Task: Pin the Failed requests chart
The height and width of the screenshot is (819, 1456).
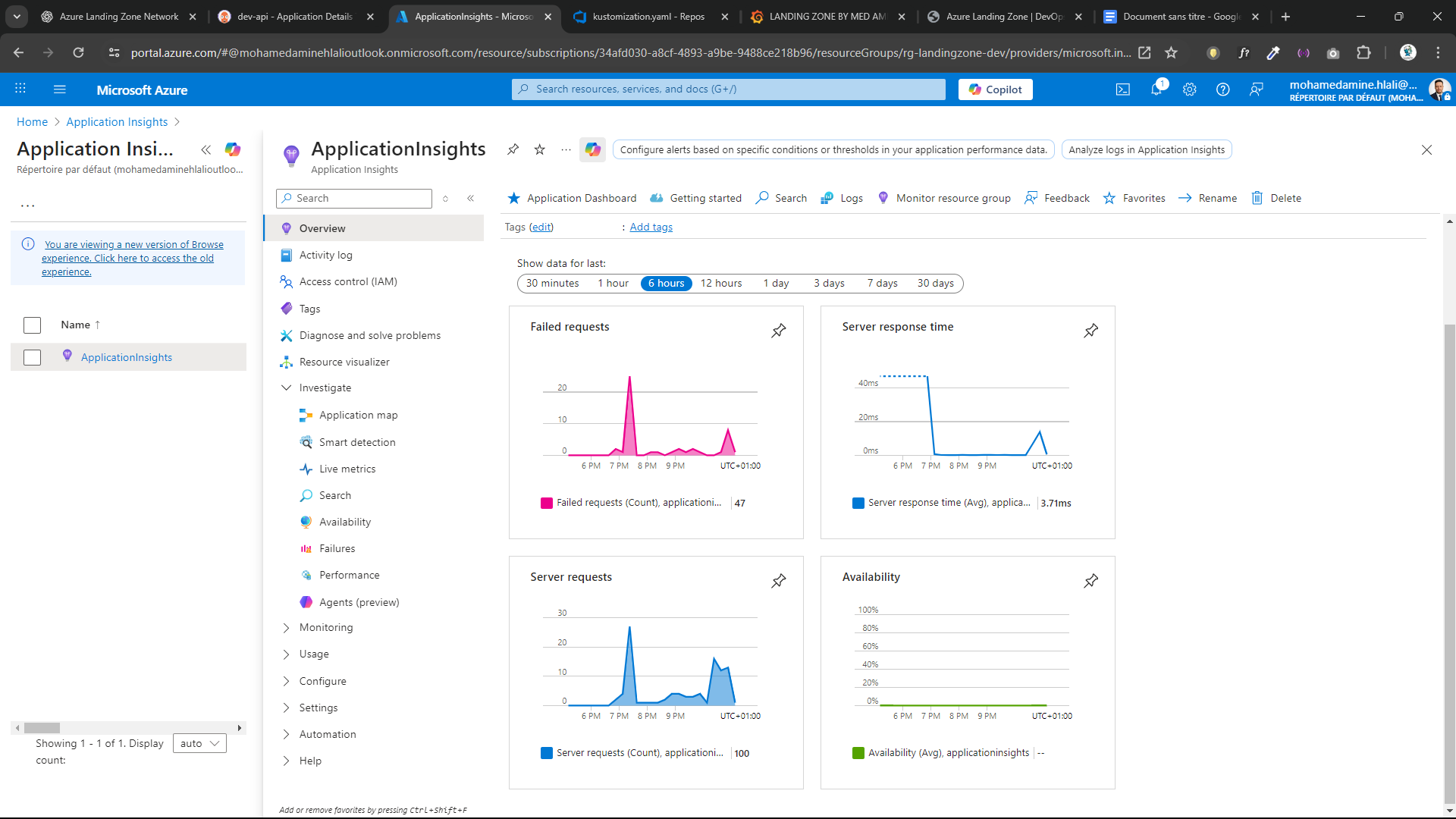Action: coord(779,331)
